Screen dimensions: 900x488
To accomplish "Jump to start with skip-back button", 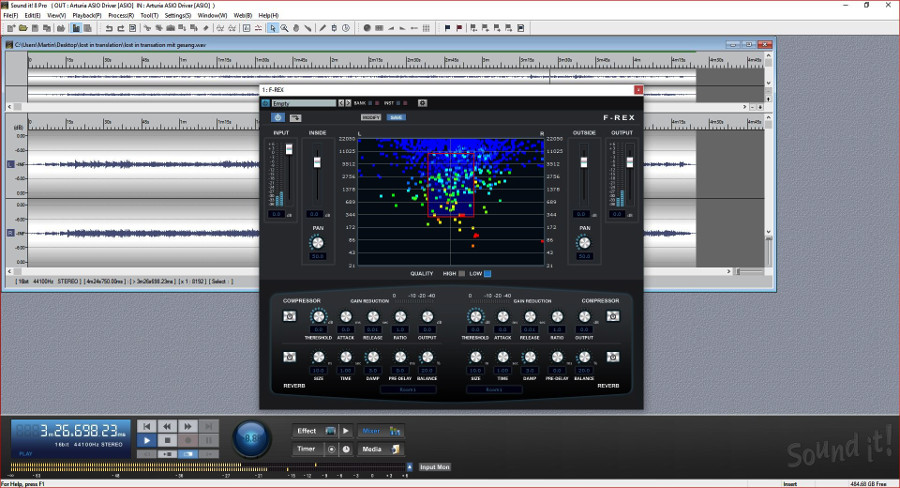I will [x=147, y=427].
